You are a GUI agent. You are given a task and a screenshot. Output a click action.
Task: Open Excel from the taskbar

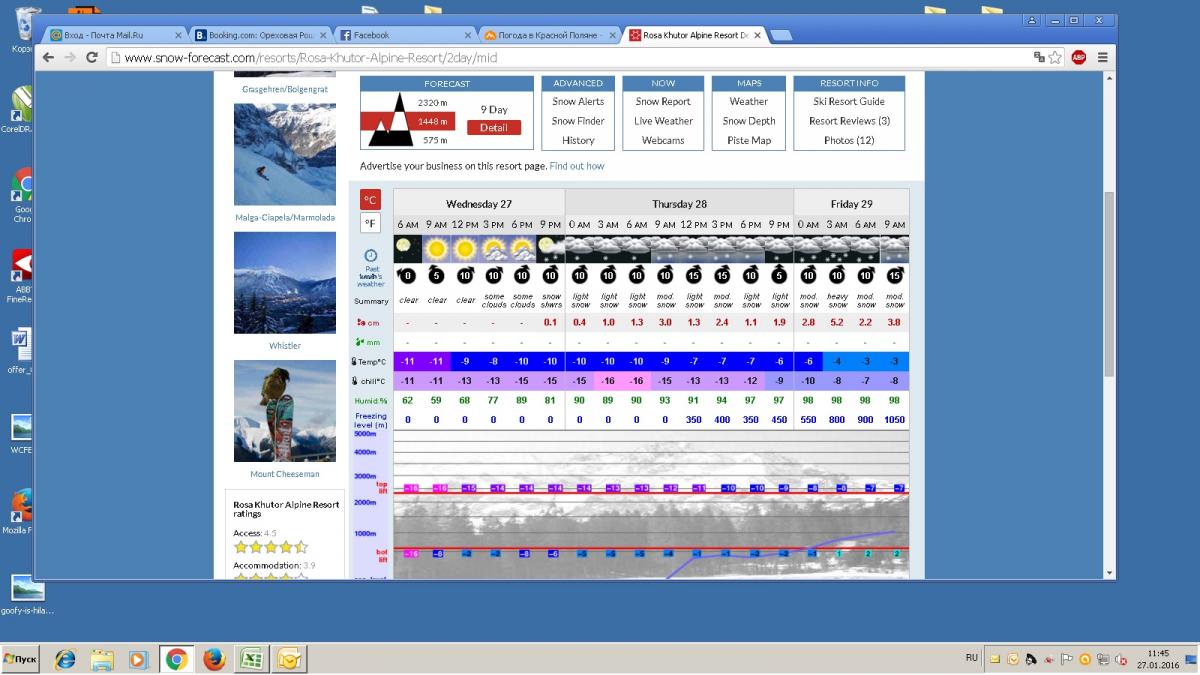[x=250, y=659]
